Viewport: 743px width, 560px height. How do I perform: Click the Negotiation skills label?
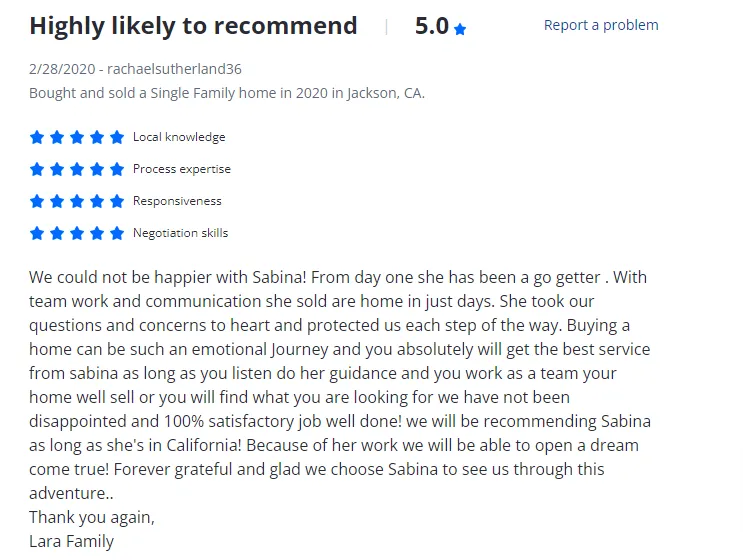click(180, 233)
